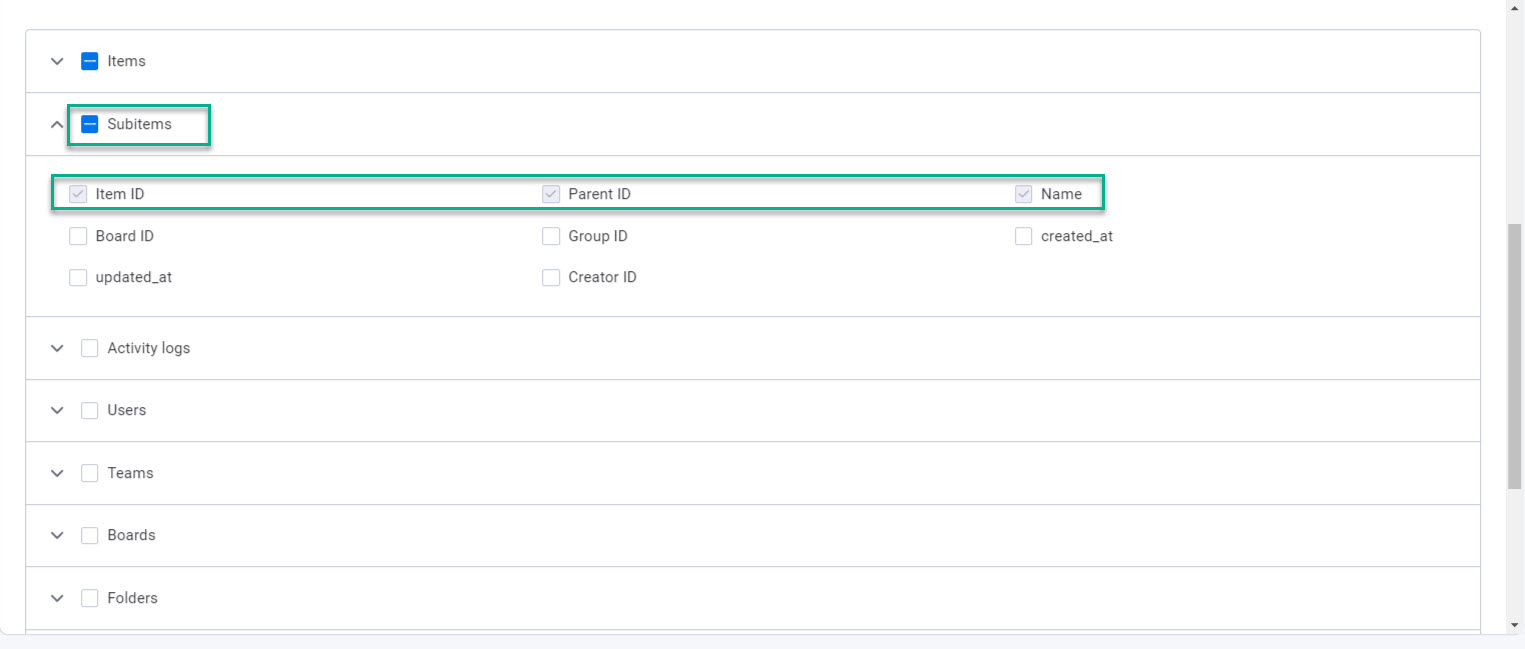Screen dimensions: 1525x649
Task: Expand the Activity logs section
Action: pos(57,349)
